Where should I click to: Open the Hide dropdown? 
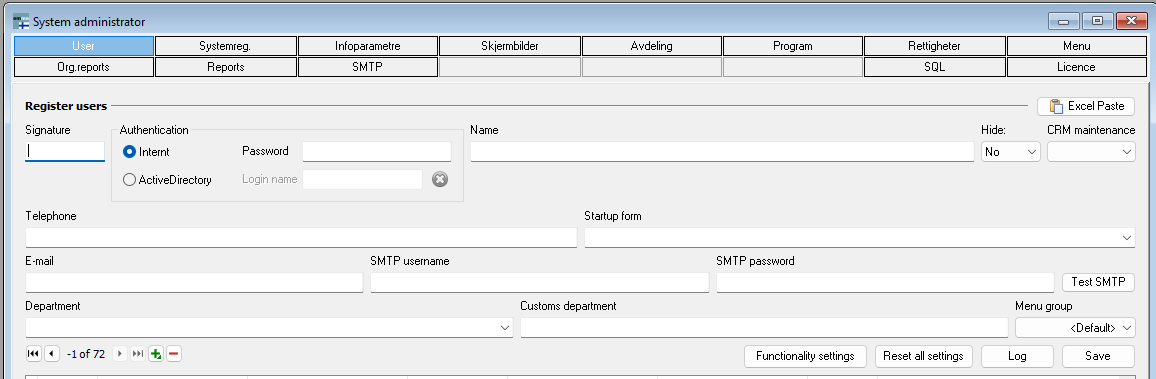(1011, 152)
